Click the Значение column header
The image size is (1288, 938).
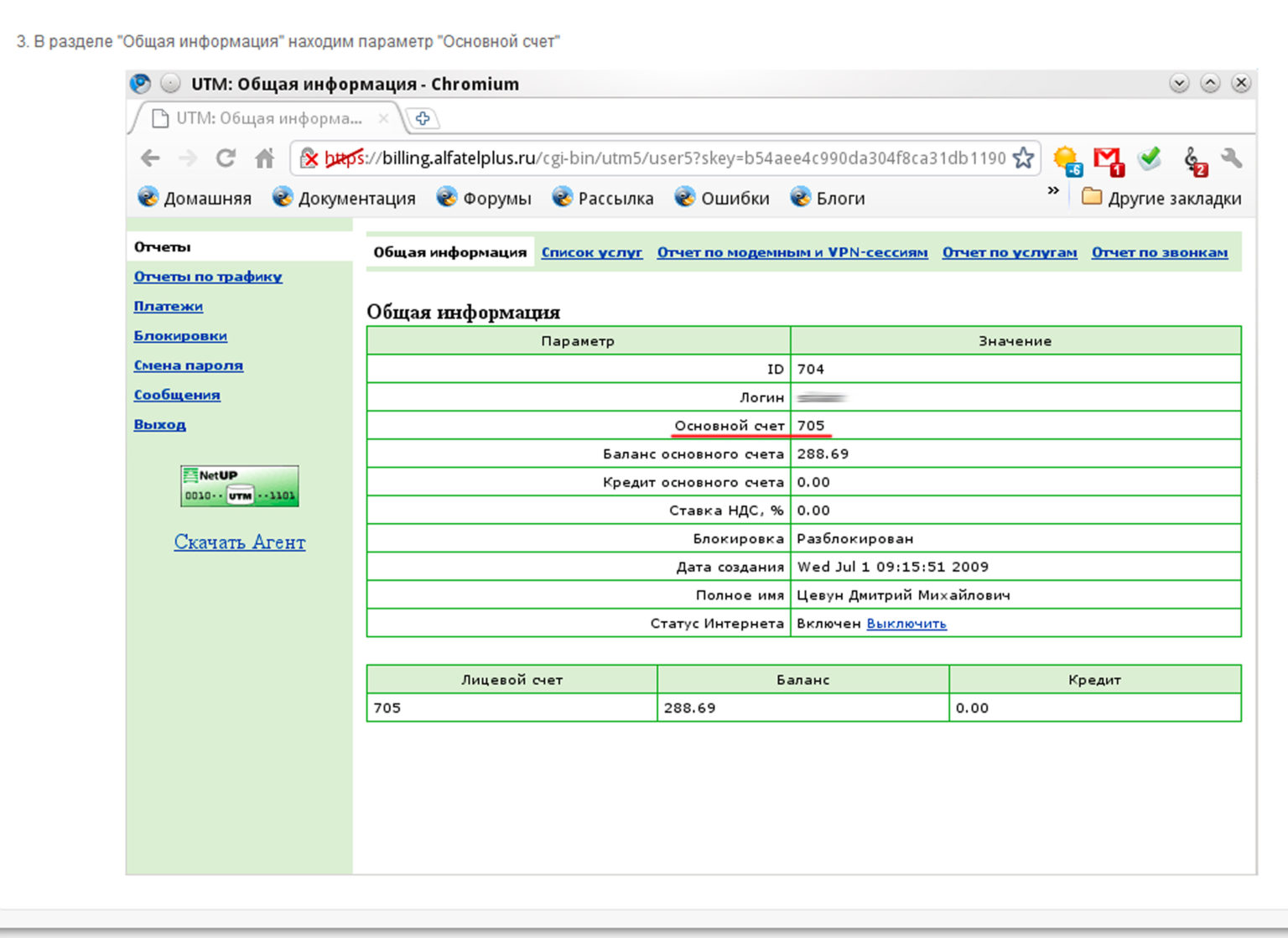pos(1015,341)
